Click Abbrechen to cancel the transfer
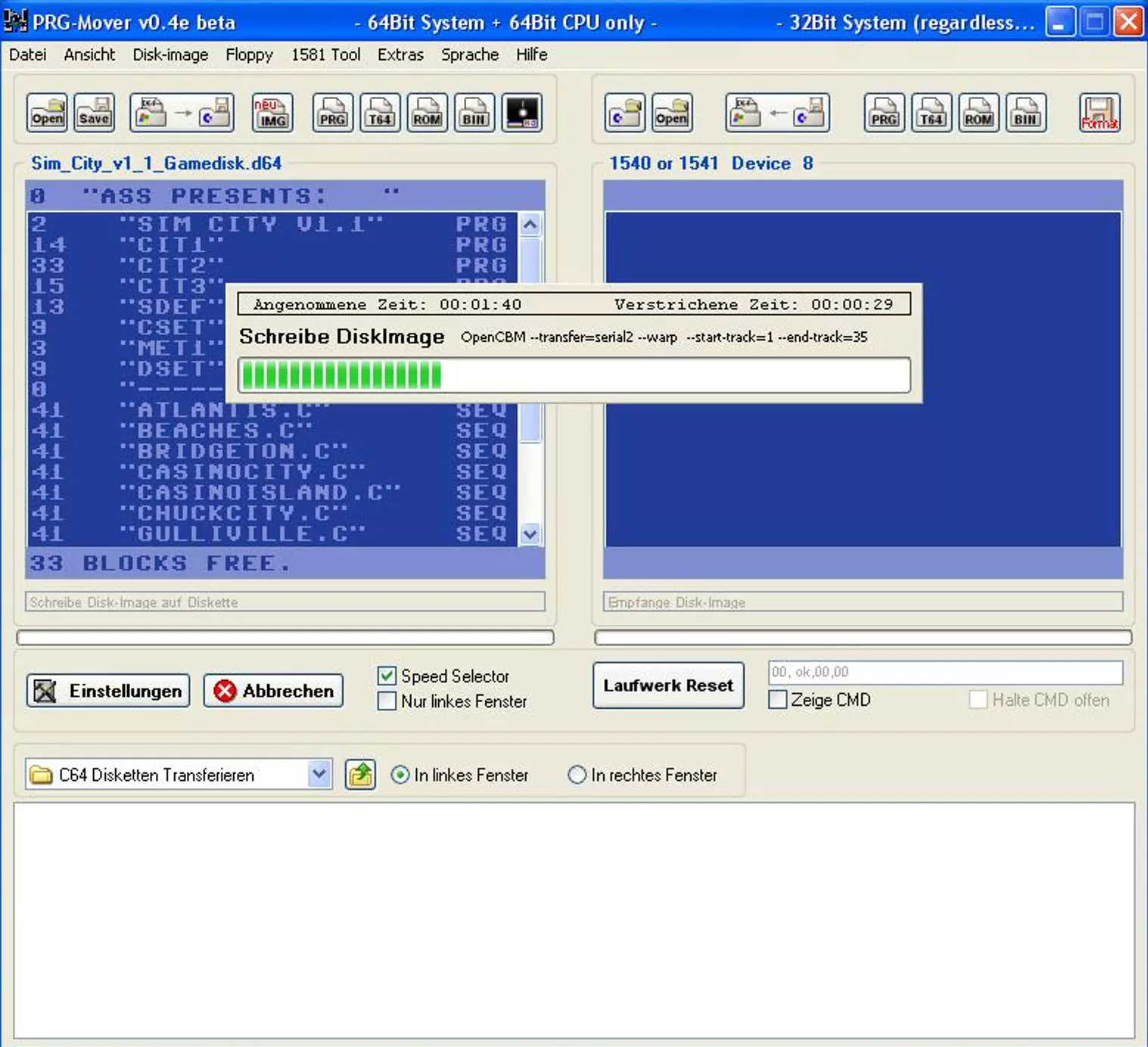This screenshot has height=1047, width=1148. coord(273,691)
